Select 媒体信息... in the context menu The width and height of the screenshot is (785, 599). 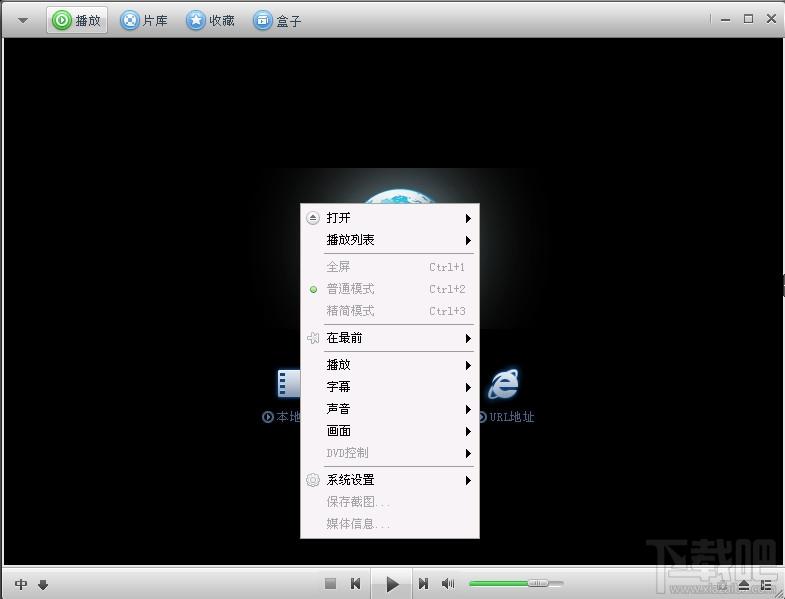click(x=389, y=524)
